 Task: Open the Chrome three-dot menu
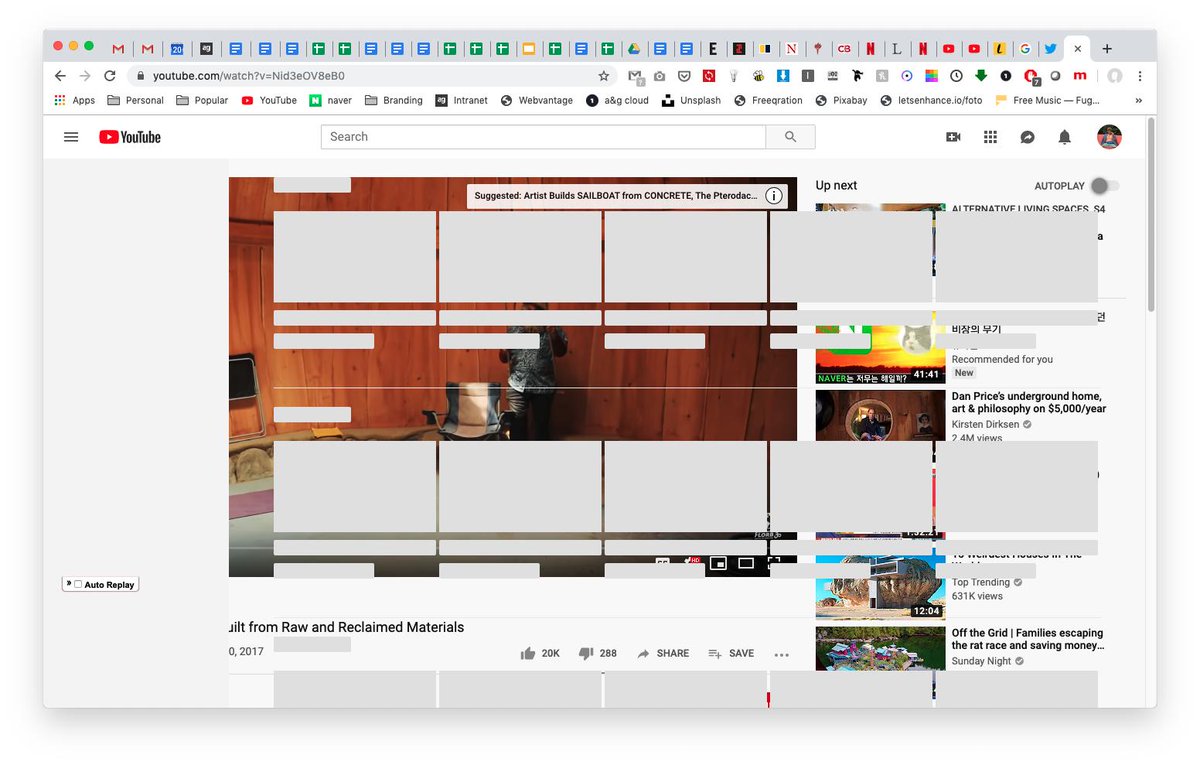pos(1140,76)
